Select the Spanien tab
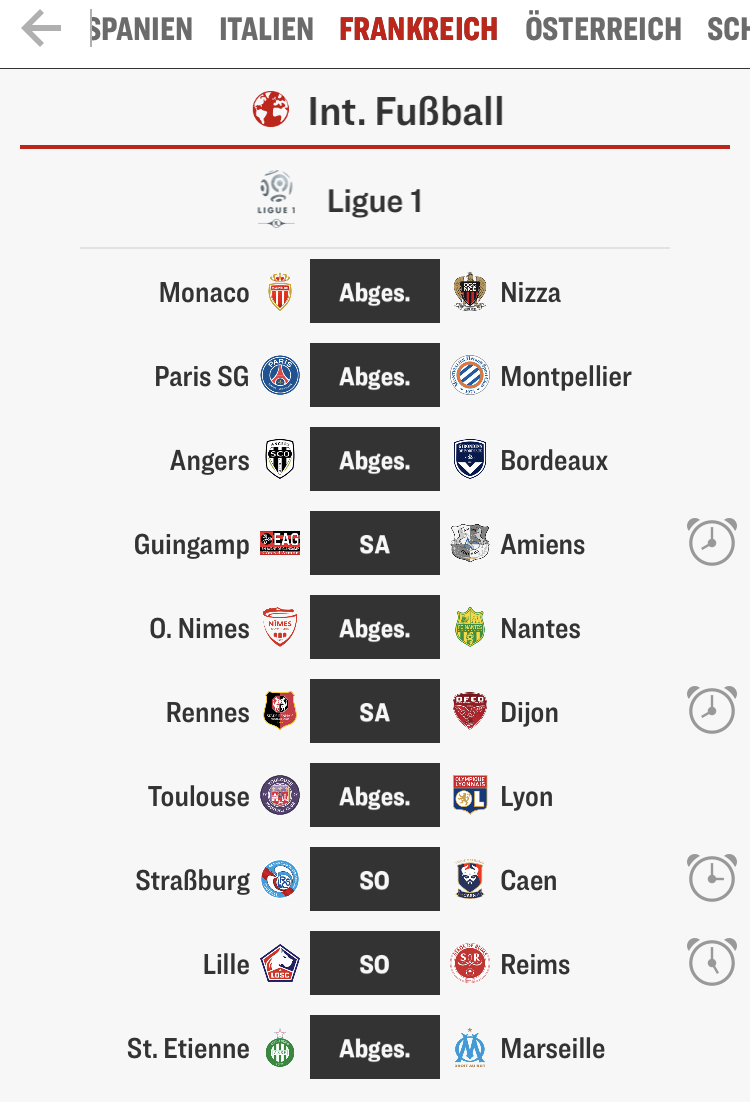The image size is (750, 1102). [141, 30]
